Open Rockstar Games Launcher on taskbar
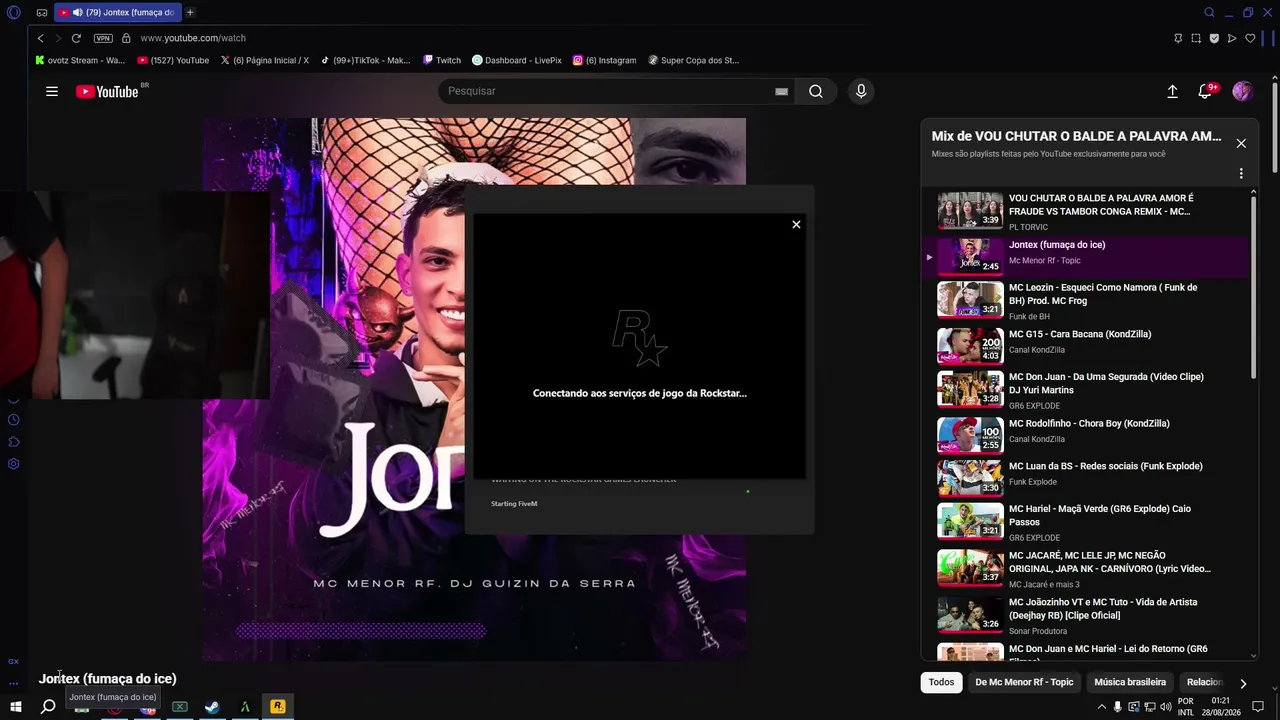 coord(277,707)
